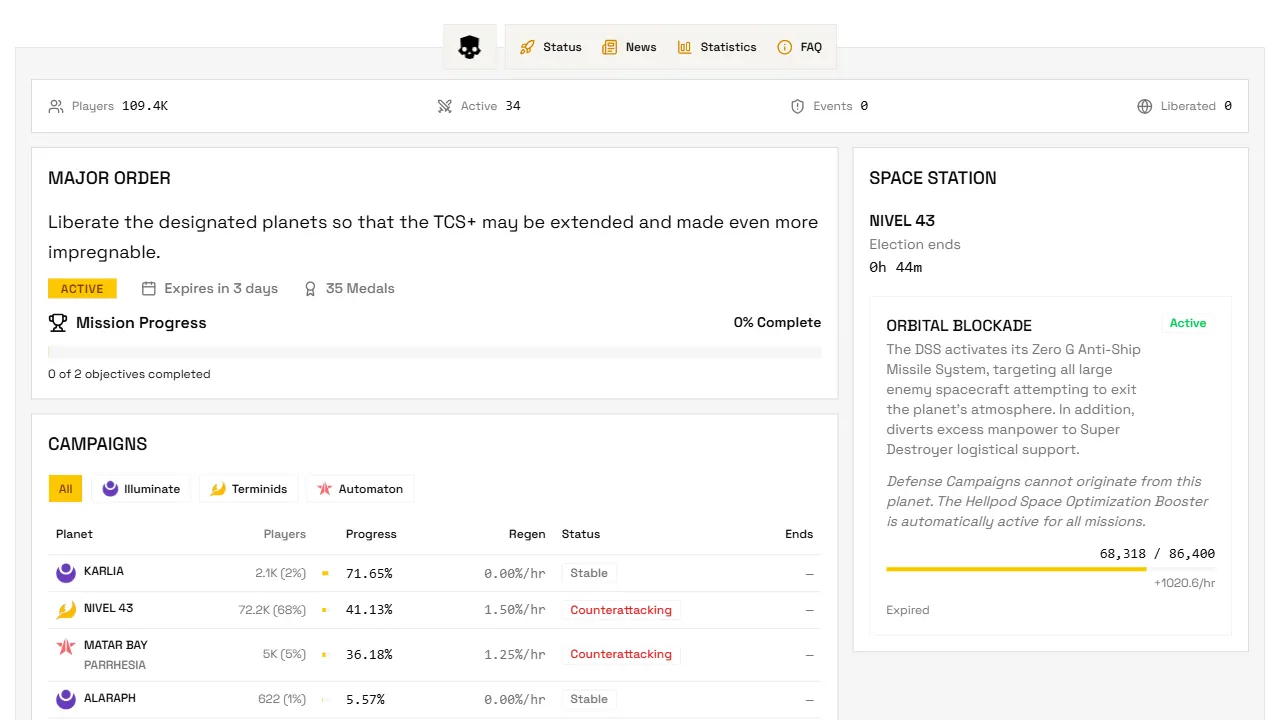This screenshot has height=720, width=1280.
Task: Click the medal ribbon icon
Action: click(x=310, y=288)
